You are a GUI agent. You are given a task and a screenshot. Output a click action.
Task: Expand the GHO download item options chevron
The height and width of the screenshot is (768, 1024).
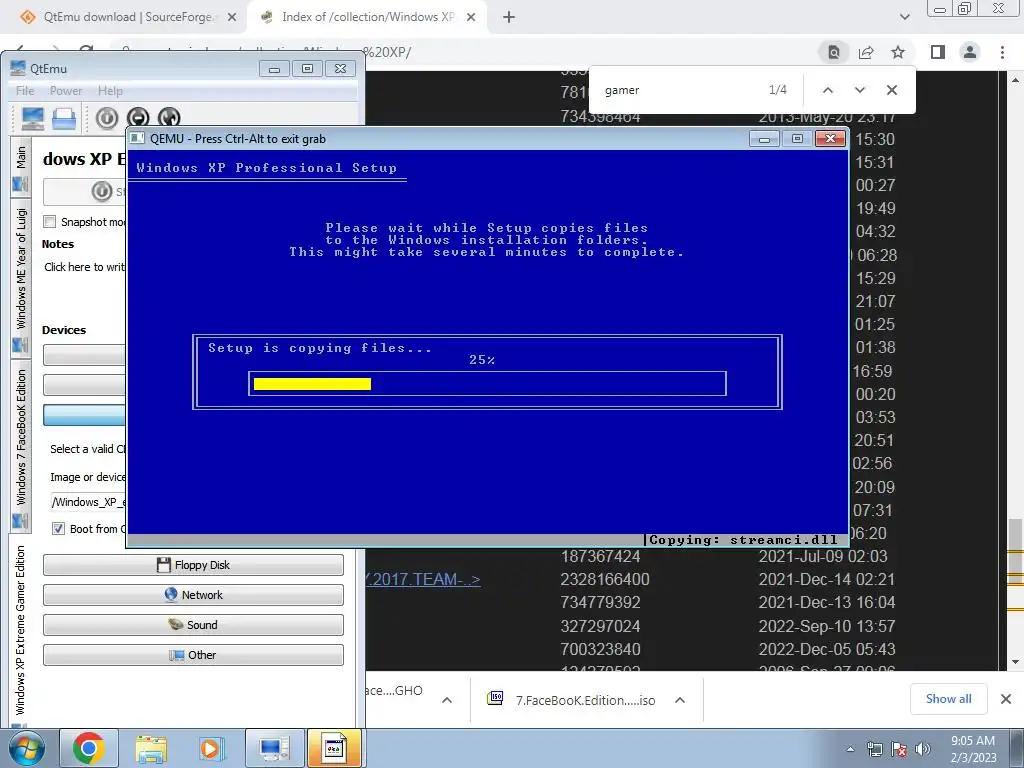pyautogui.click(x=447, y=700)
